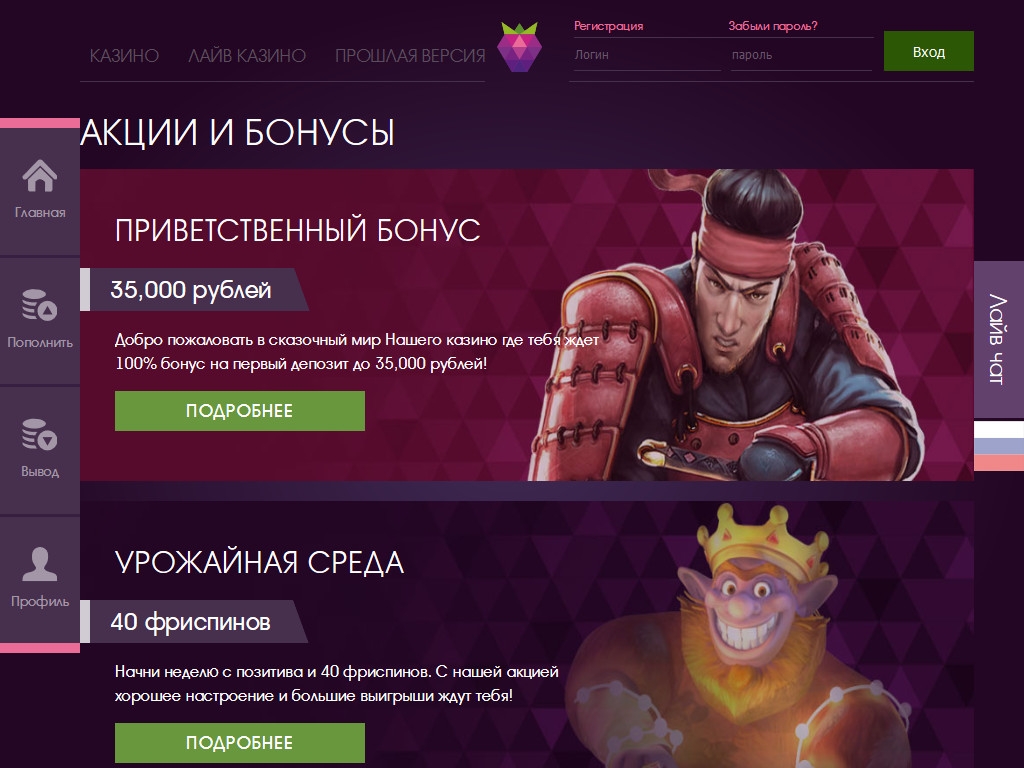Click the 35,000 рублей bonus label
This screenshot has width=1024, height=768.
click(x=191, y=289)
